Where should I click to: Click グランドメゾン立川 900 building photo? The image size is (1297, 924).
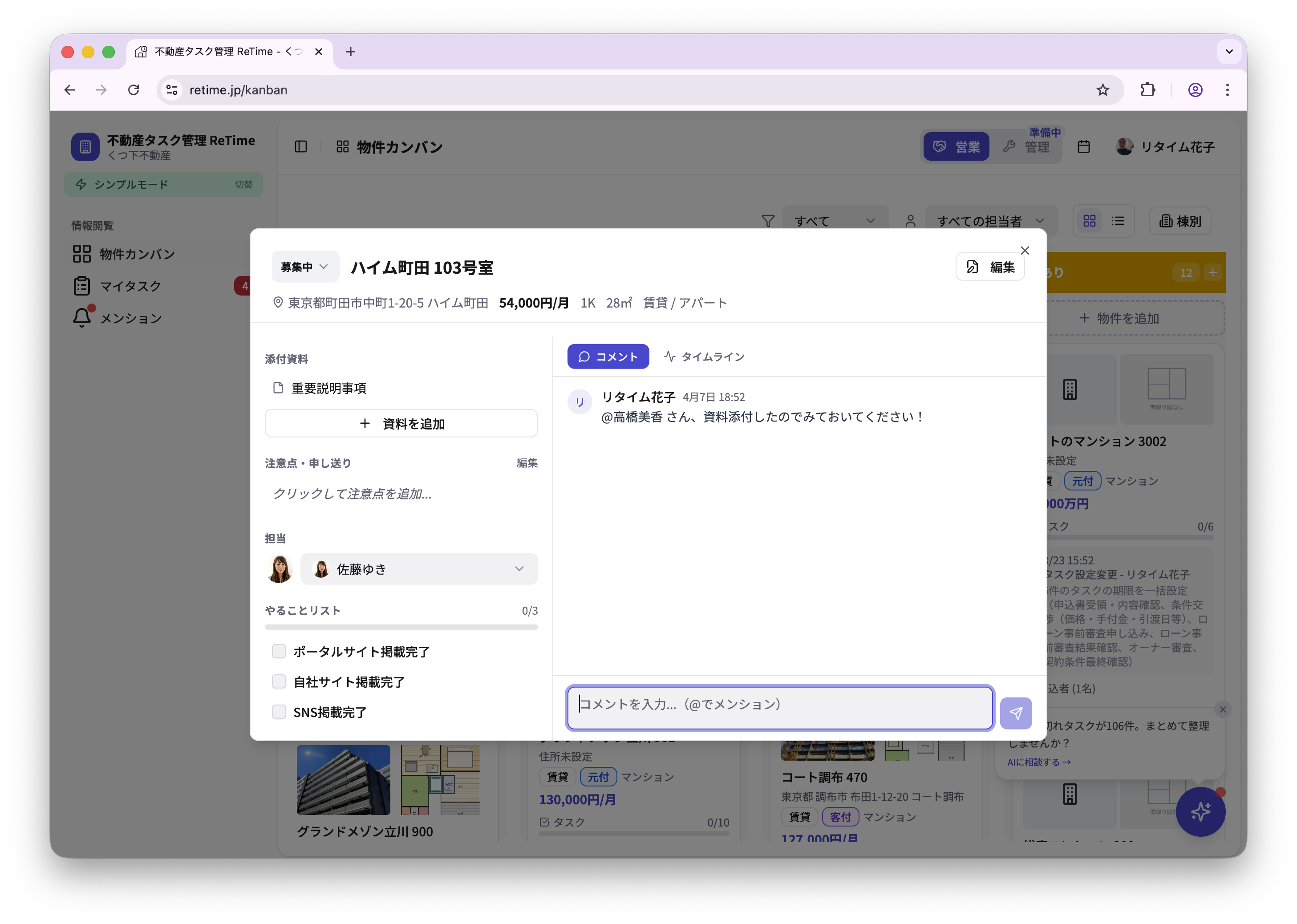pos(344,779)
